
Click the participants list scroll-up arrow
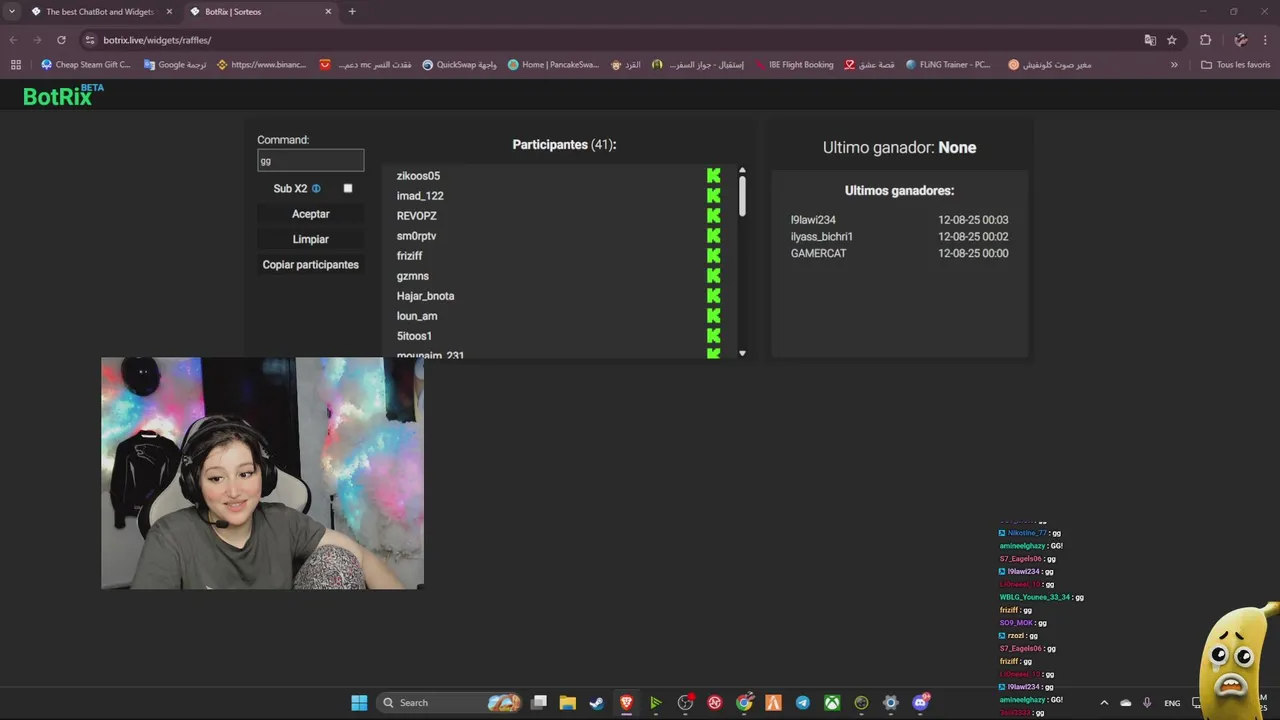pyautogui.click(x=742, y=170)
